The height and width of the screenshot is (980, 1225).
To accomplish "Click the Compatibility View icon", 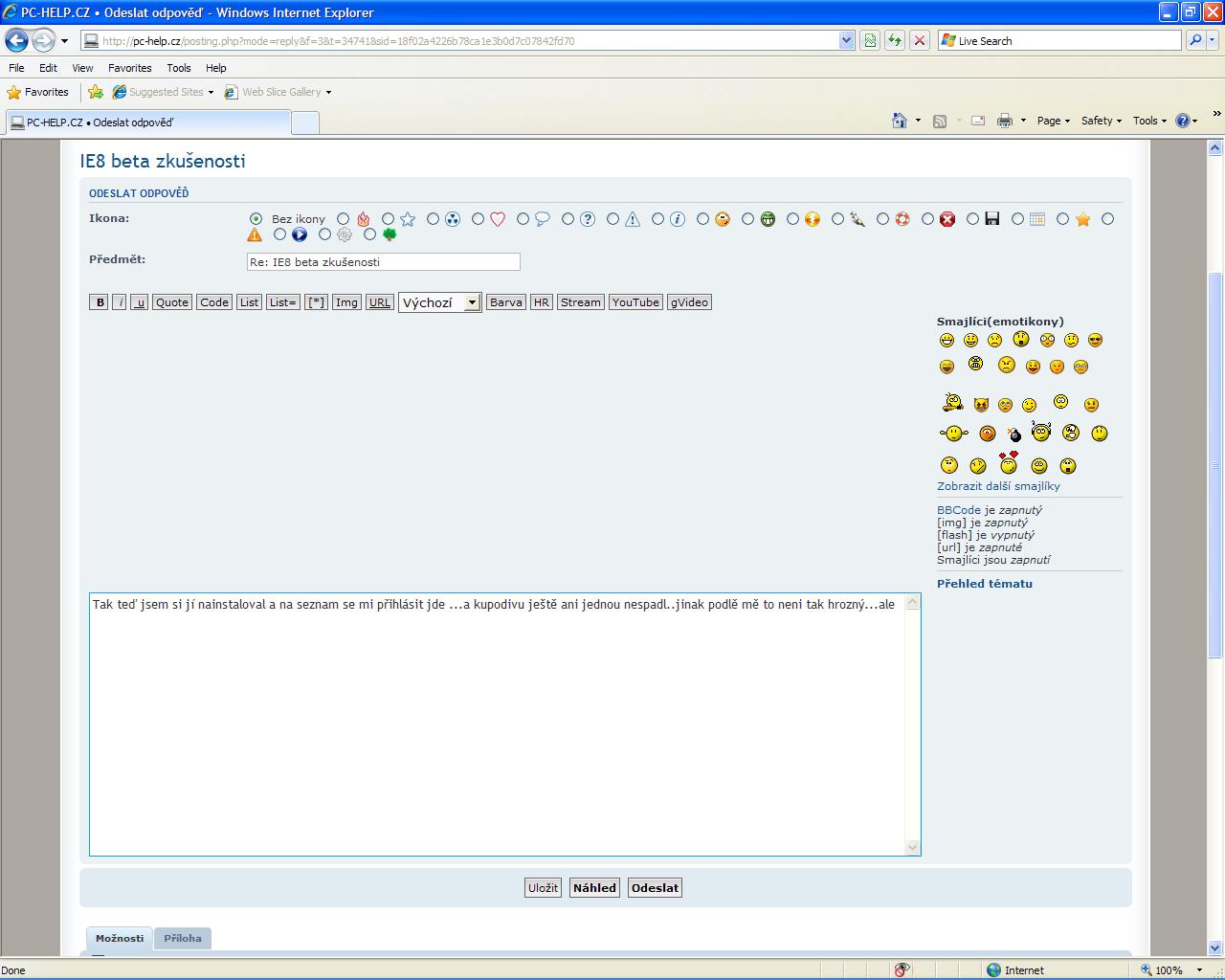I will click(870, 40).
